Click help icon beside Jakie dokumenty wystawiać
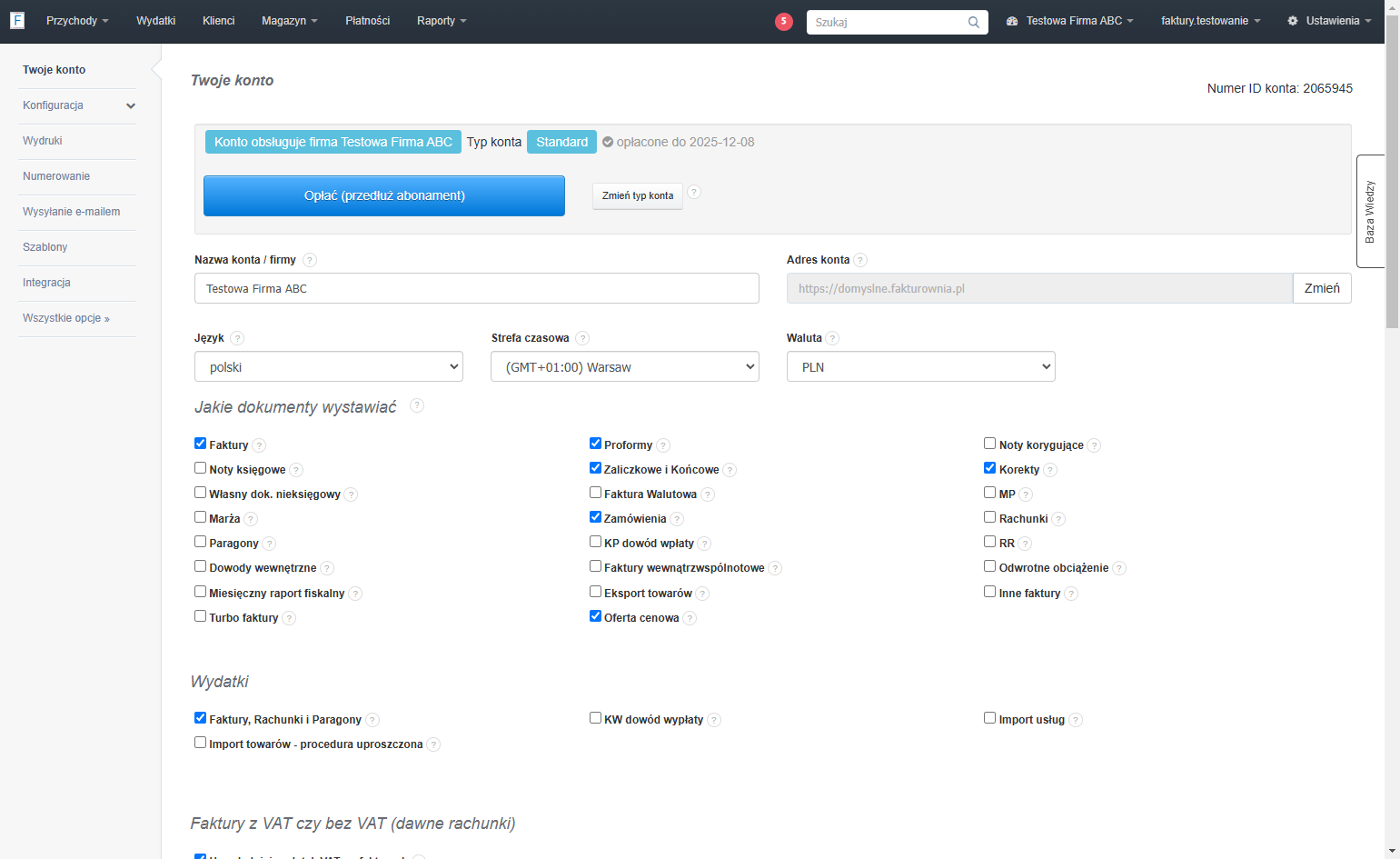1400x859 pixels. tap(417, 405)
